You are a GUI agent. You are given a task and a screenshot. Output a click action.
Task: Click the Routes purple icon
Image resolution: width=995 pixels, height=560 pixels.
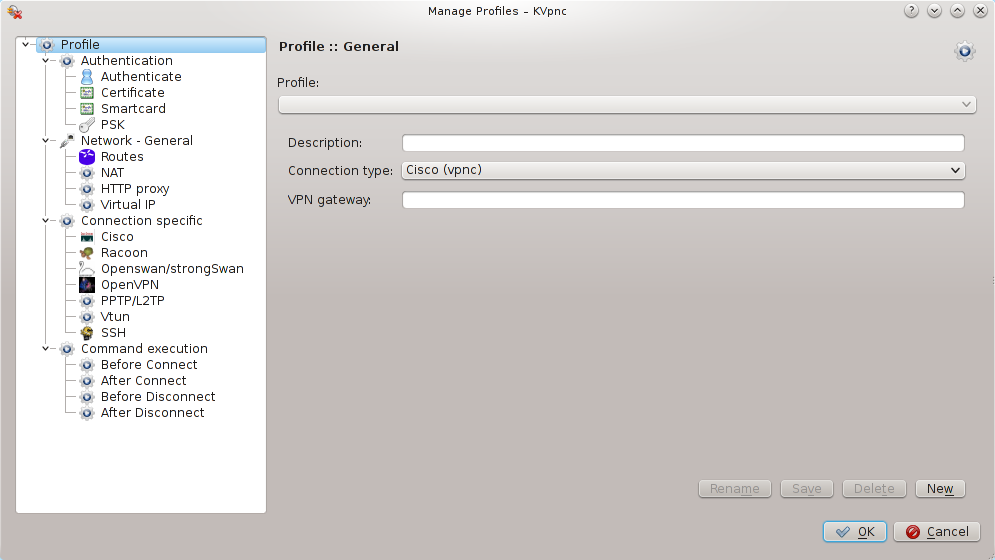(87, 157)
